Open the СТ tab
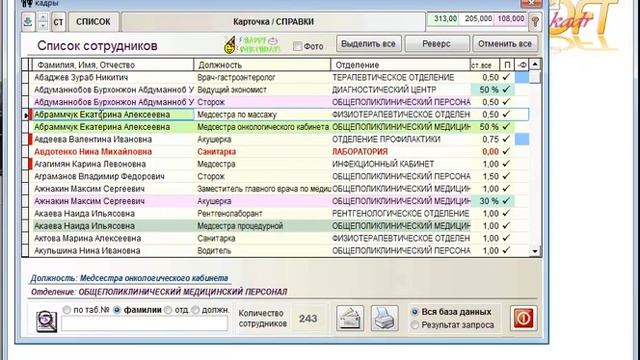640x360 pixels. click(58, 22)
